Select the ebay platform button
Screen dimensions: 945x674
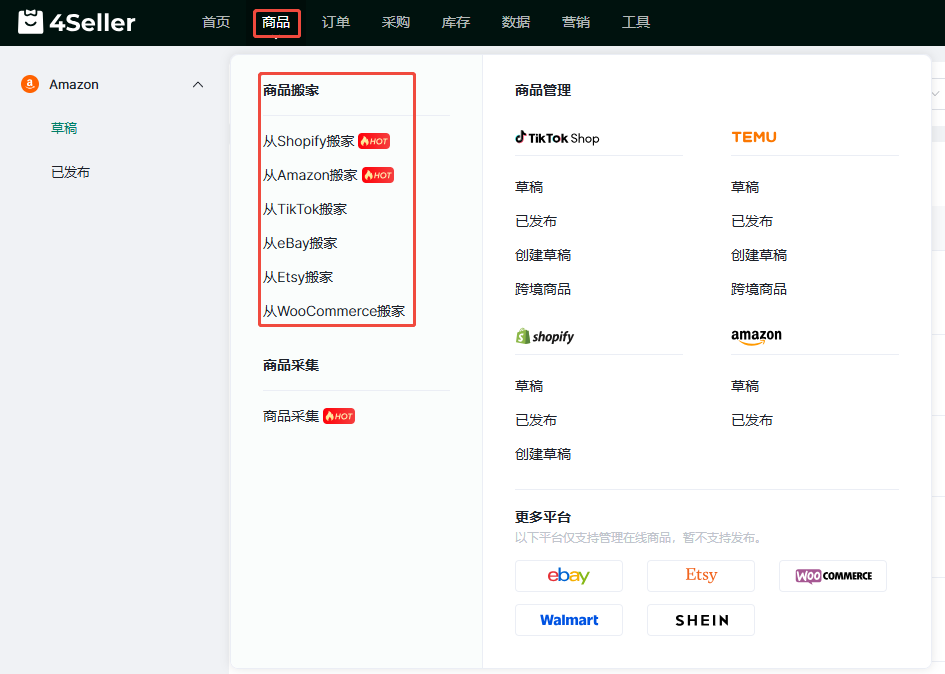(x=569, y=576)
